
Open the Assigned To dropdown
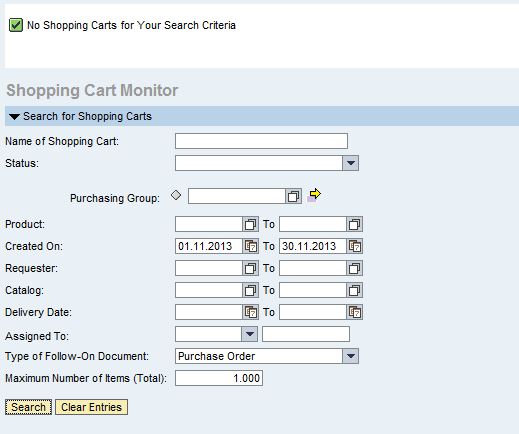point(250,334)
